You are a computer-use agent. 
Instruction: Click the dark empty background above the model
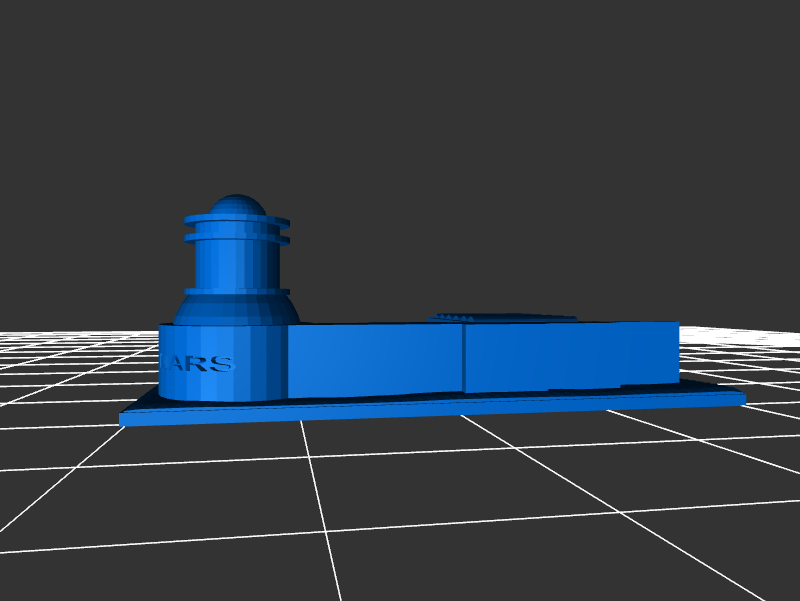450,120
